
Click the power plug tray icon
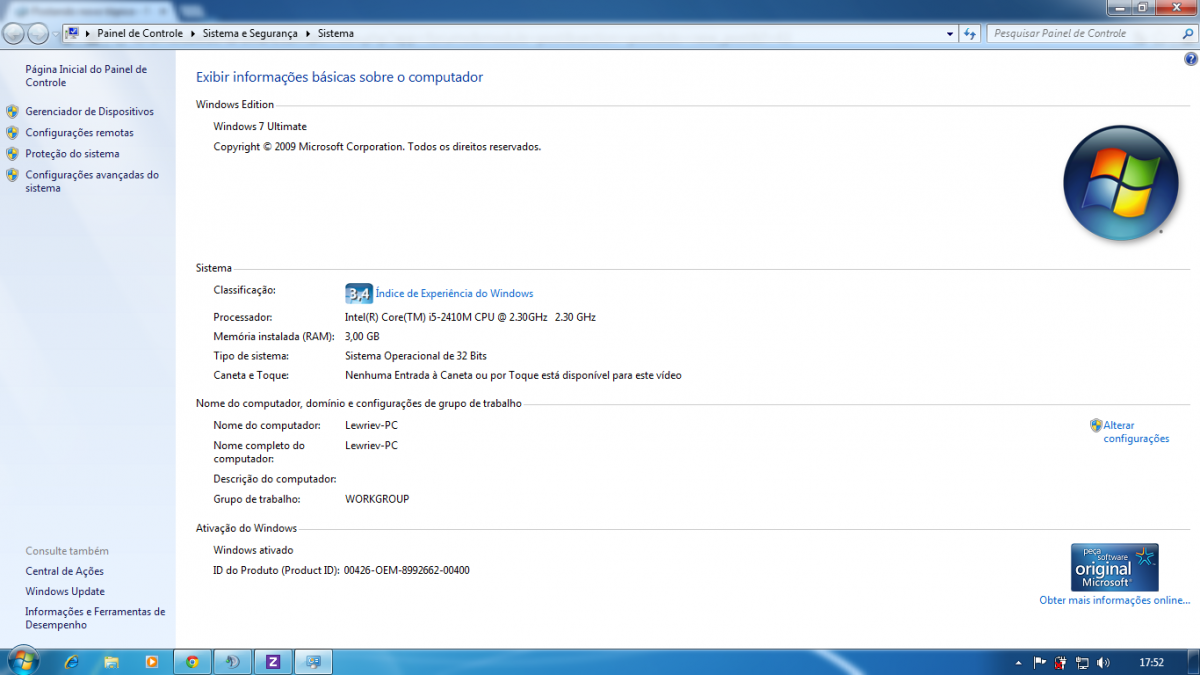click(1060, 662)
